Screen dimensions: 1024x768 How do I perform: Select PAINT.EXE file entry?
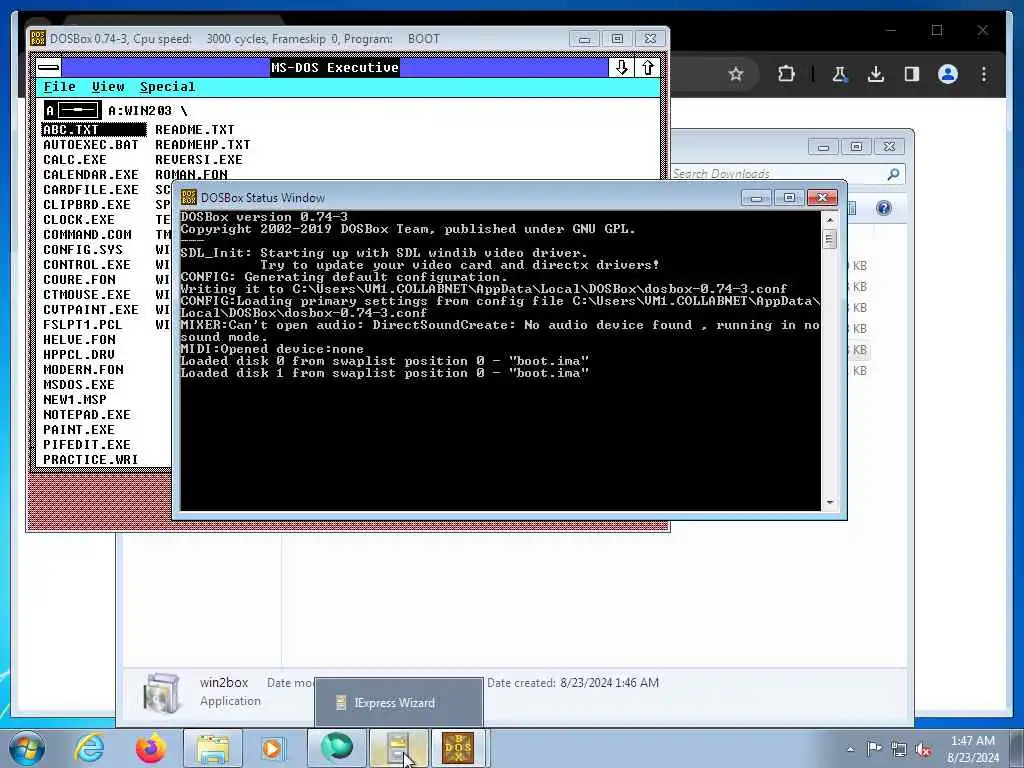[x=79, y=430]
